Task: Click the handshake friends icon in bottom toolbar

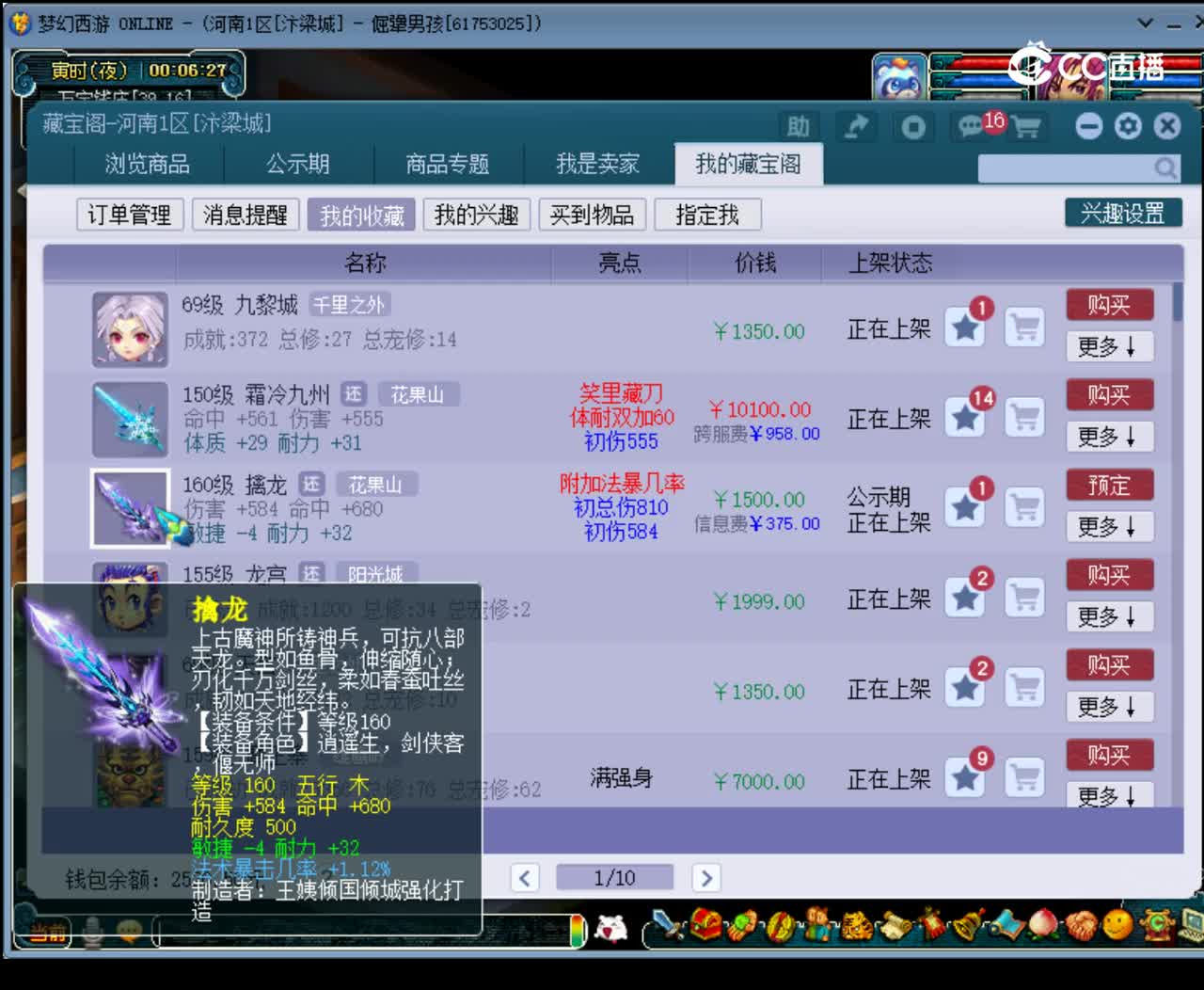Action: (1081, 925)
